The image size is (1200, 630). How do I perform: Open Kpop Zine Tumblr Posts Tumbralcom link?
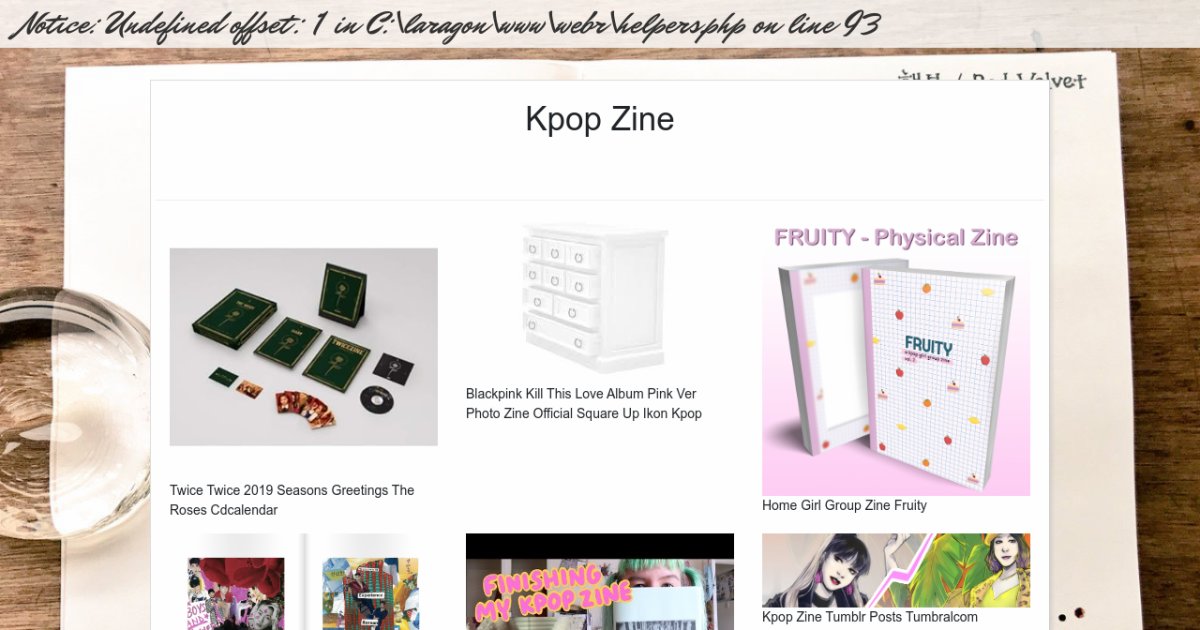pyautogui.click(x=870, y=617)
